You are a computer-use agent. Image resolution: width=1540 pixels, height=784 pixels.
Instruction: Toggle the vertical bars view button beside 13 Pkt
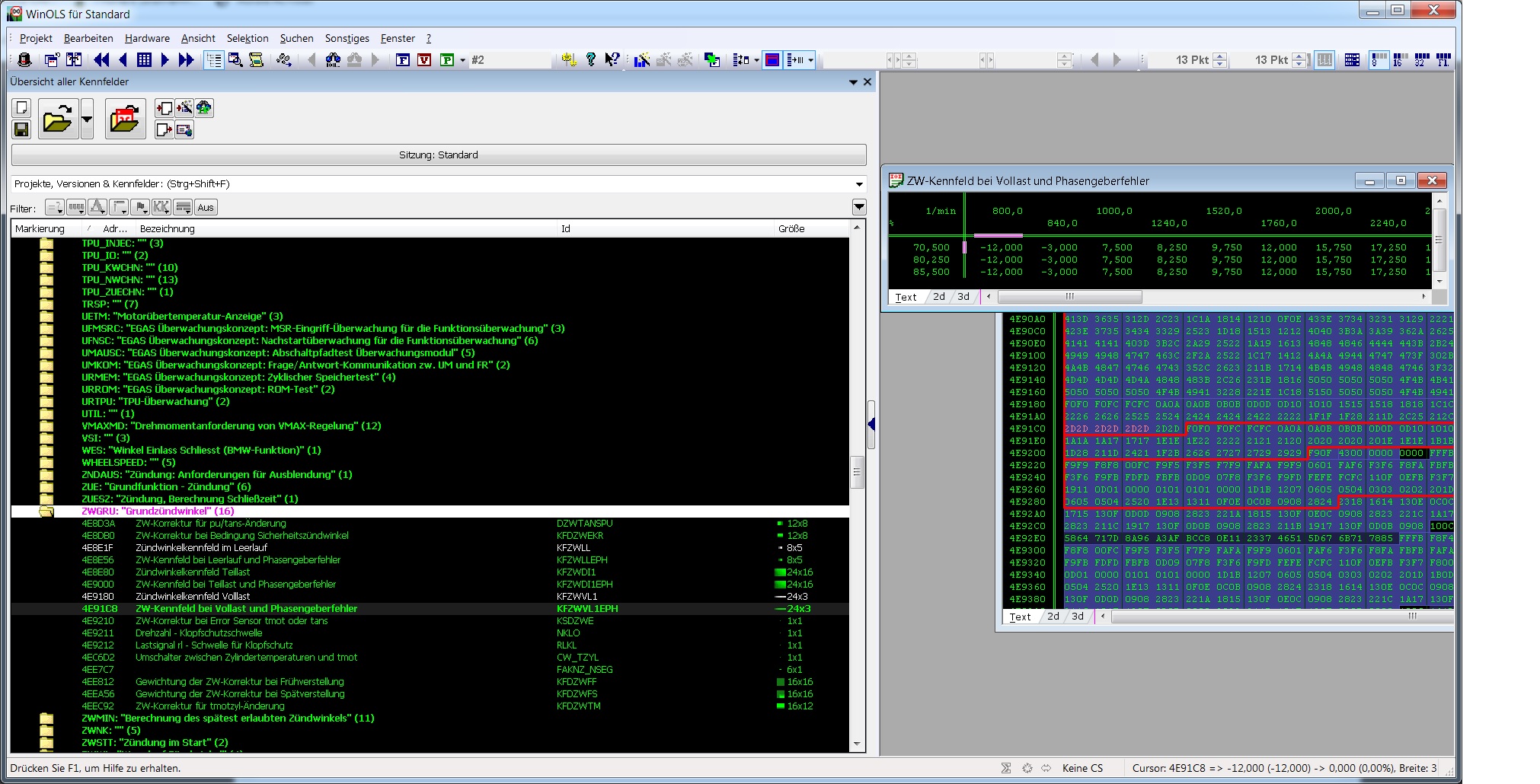click(x=1325, y=59)
